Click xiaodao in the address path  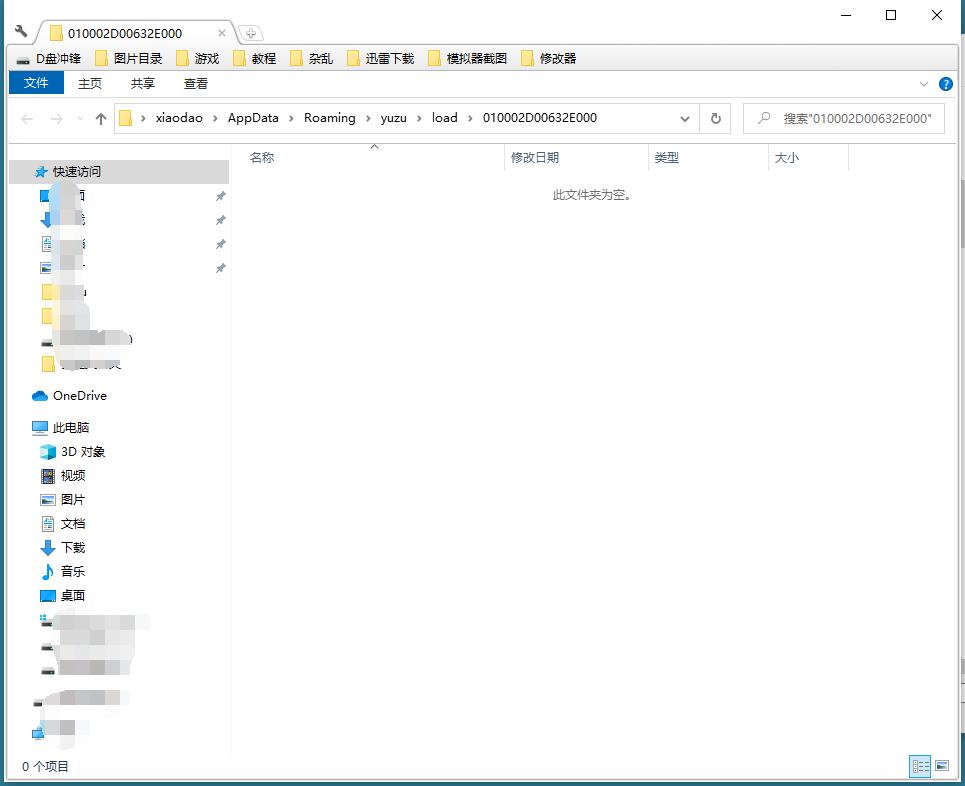[x=179, y=118]
